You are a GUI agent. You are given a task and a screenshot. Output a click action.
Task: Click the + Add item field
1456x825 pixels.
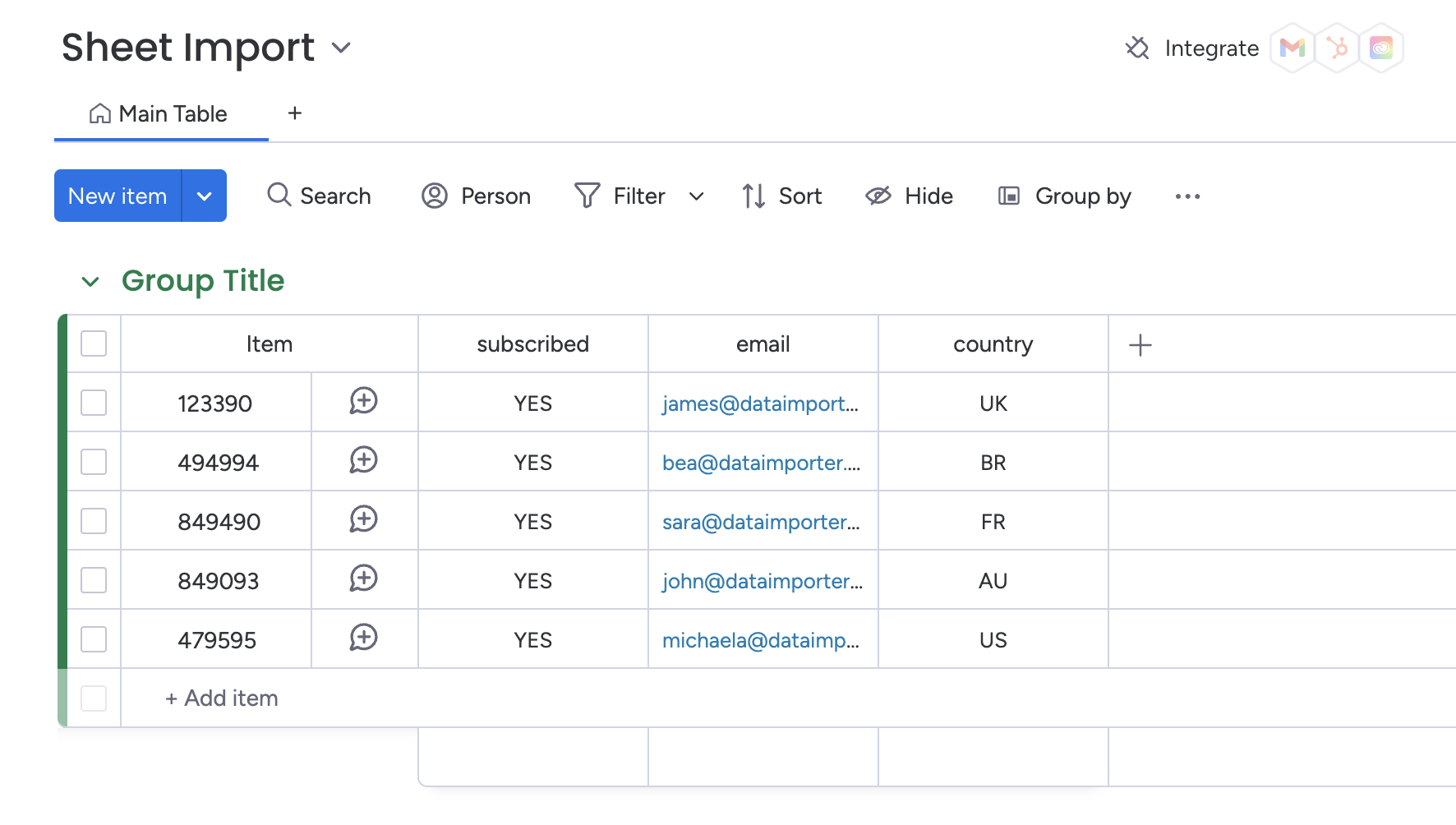point(222,698)
